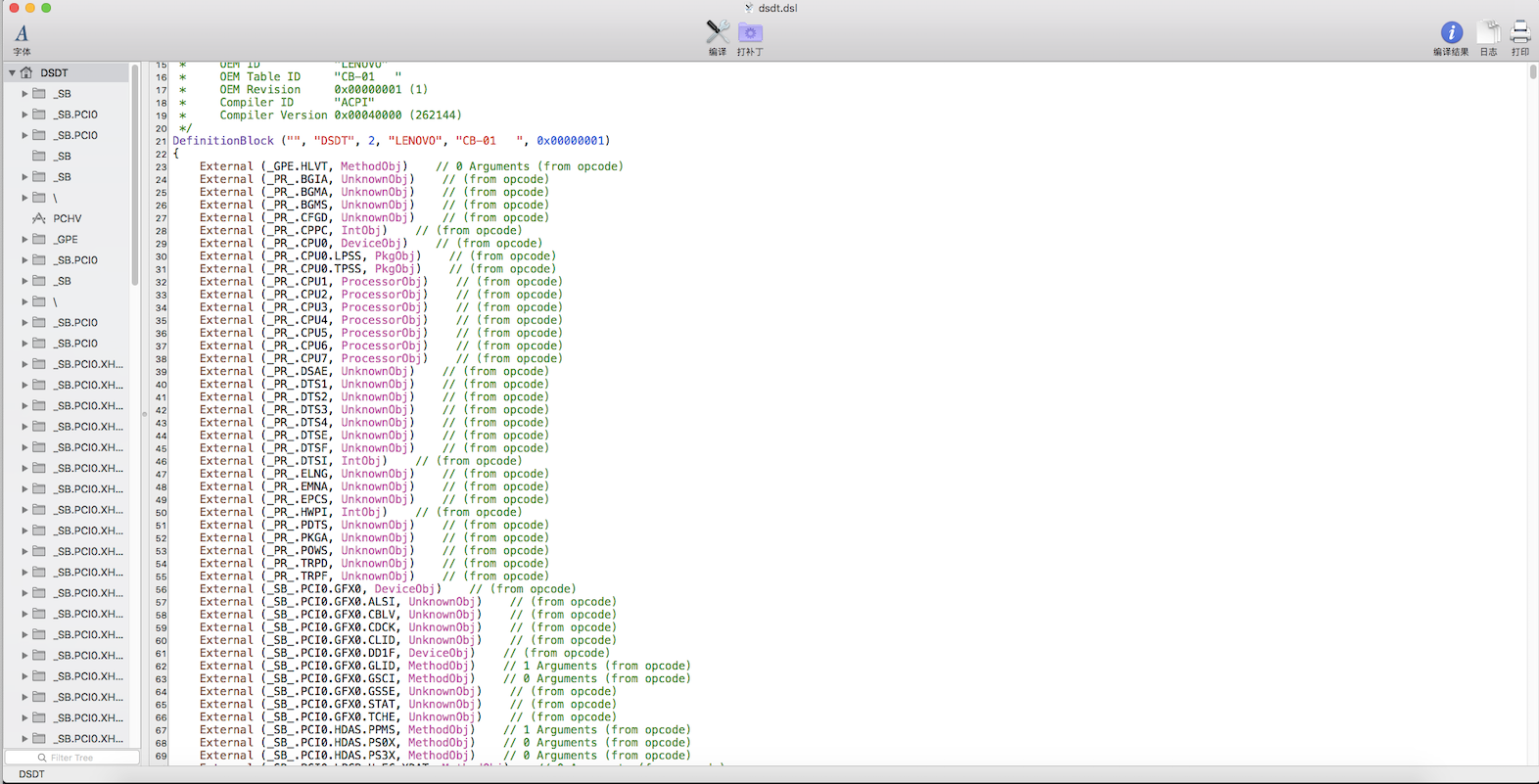Click the Filter Tree search field
The width and height of the screenshot is (1539, 784).
[72, 758]
